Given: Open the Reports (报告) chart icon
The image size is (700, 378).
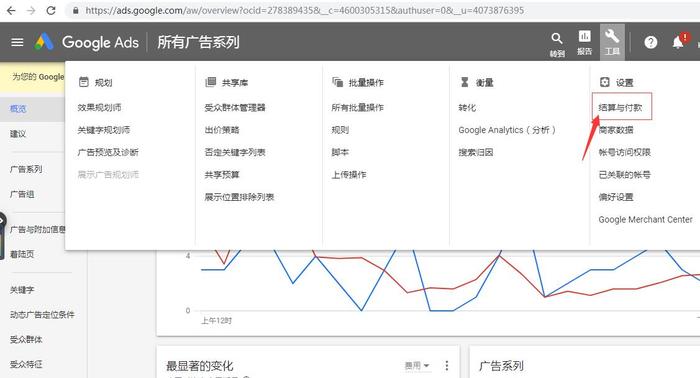Looking at the screenshot, I should tap(584, 36).
